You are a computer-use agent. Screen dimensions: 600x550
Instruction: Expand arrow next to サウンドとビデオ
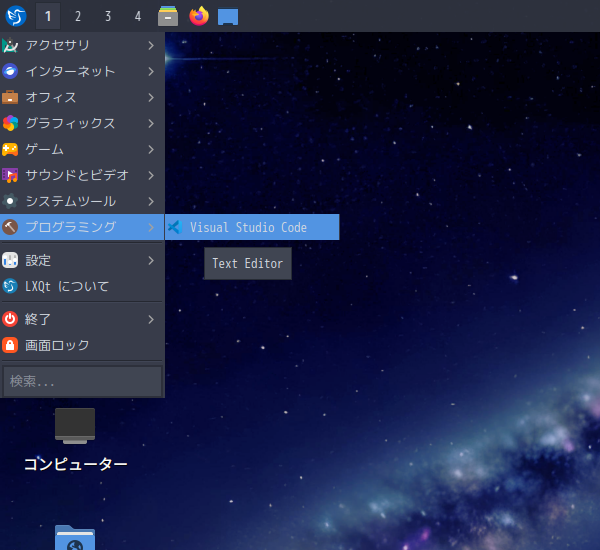151,176
